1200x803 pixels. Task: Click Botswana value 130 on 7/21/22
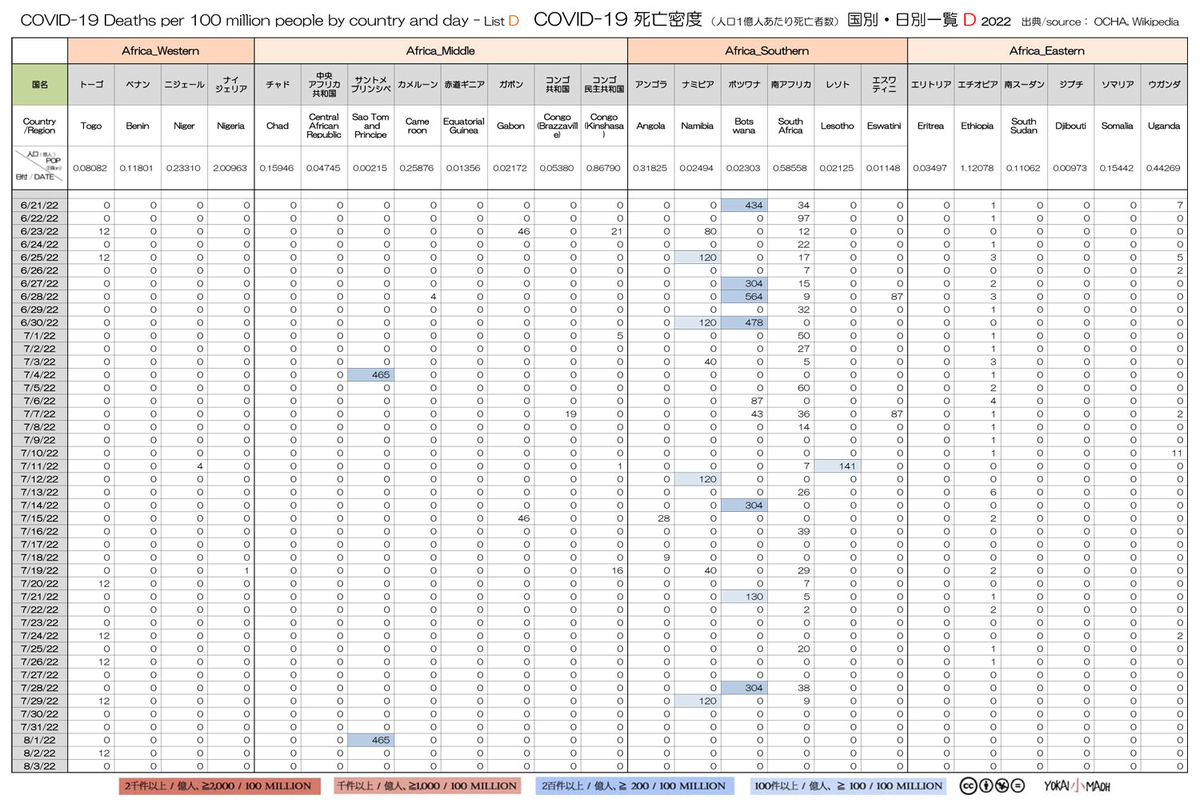[x=744, y=596]
